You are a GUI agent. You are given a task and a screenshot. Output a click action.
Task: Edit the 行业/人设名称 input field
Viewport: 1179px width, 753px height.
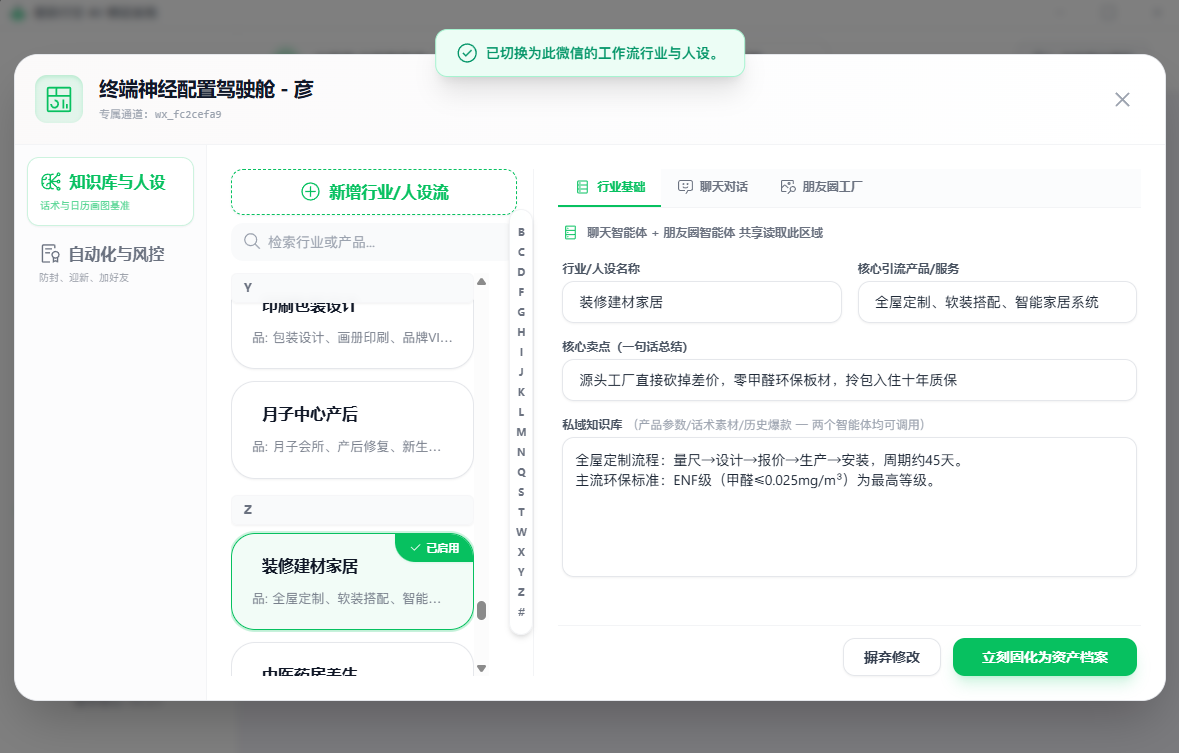701,302
